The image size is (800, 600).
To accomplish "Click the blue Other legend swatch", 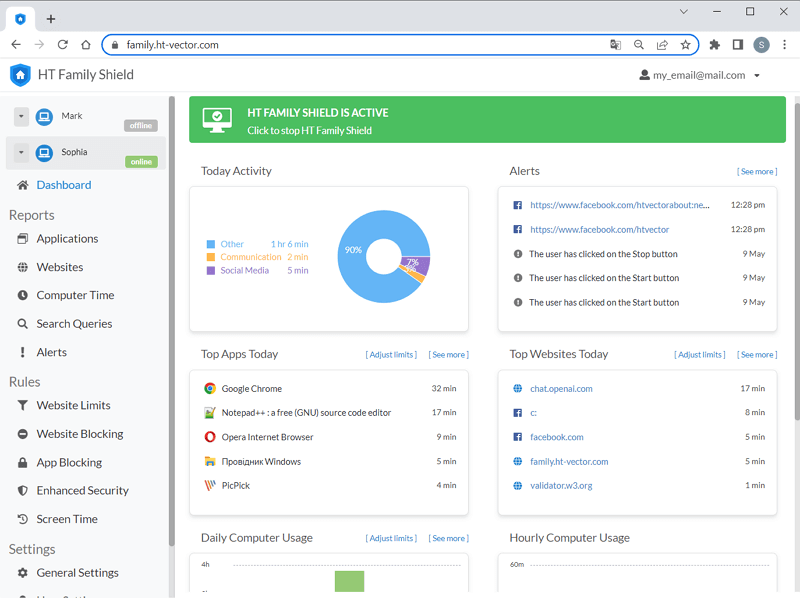I will pos(211,244).
